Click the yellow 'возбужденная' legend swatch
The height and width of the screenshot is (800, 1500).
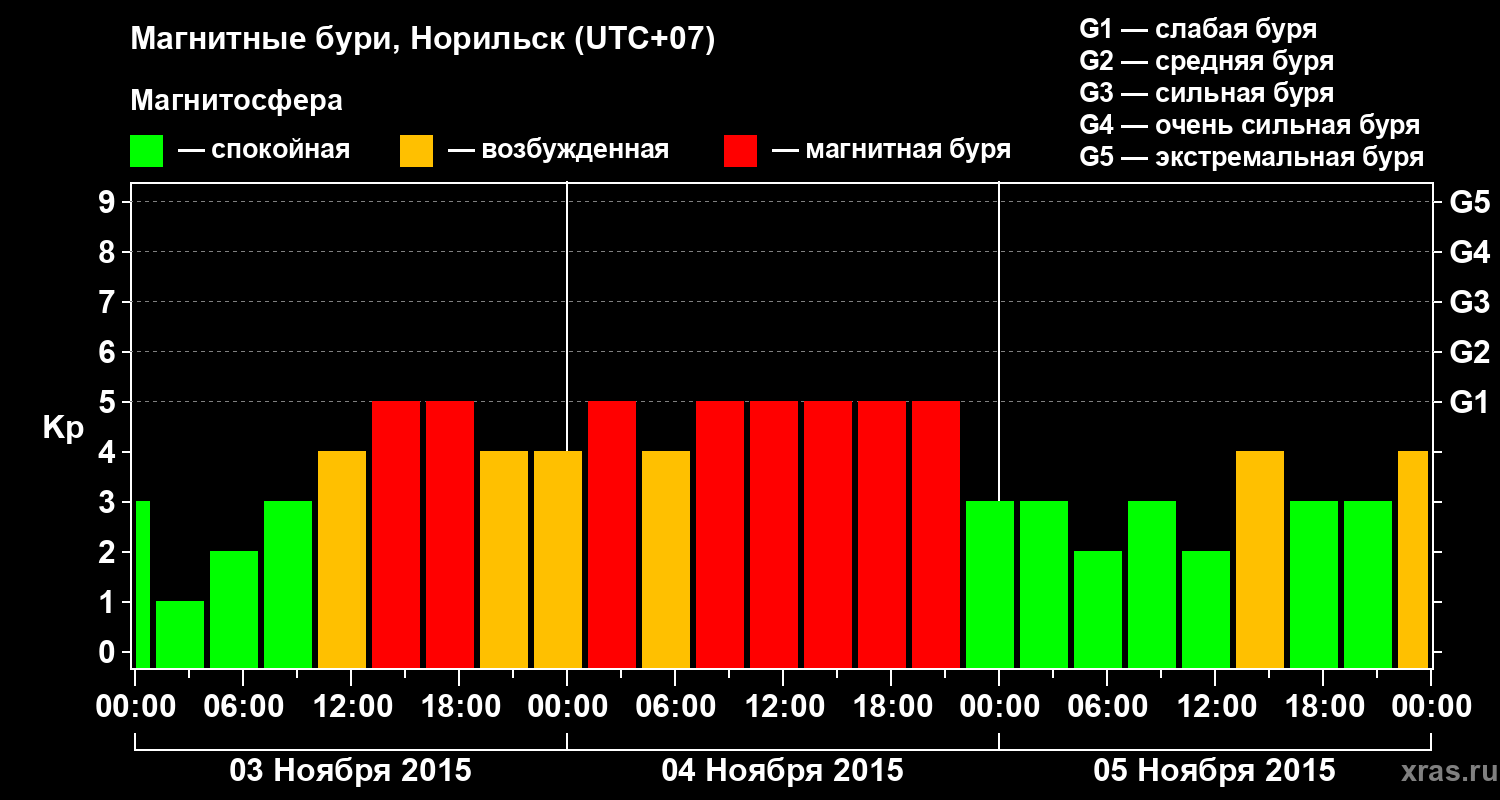point(416,151)
